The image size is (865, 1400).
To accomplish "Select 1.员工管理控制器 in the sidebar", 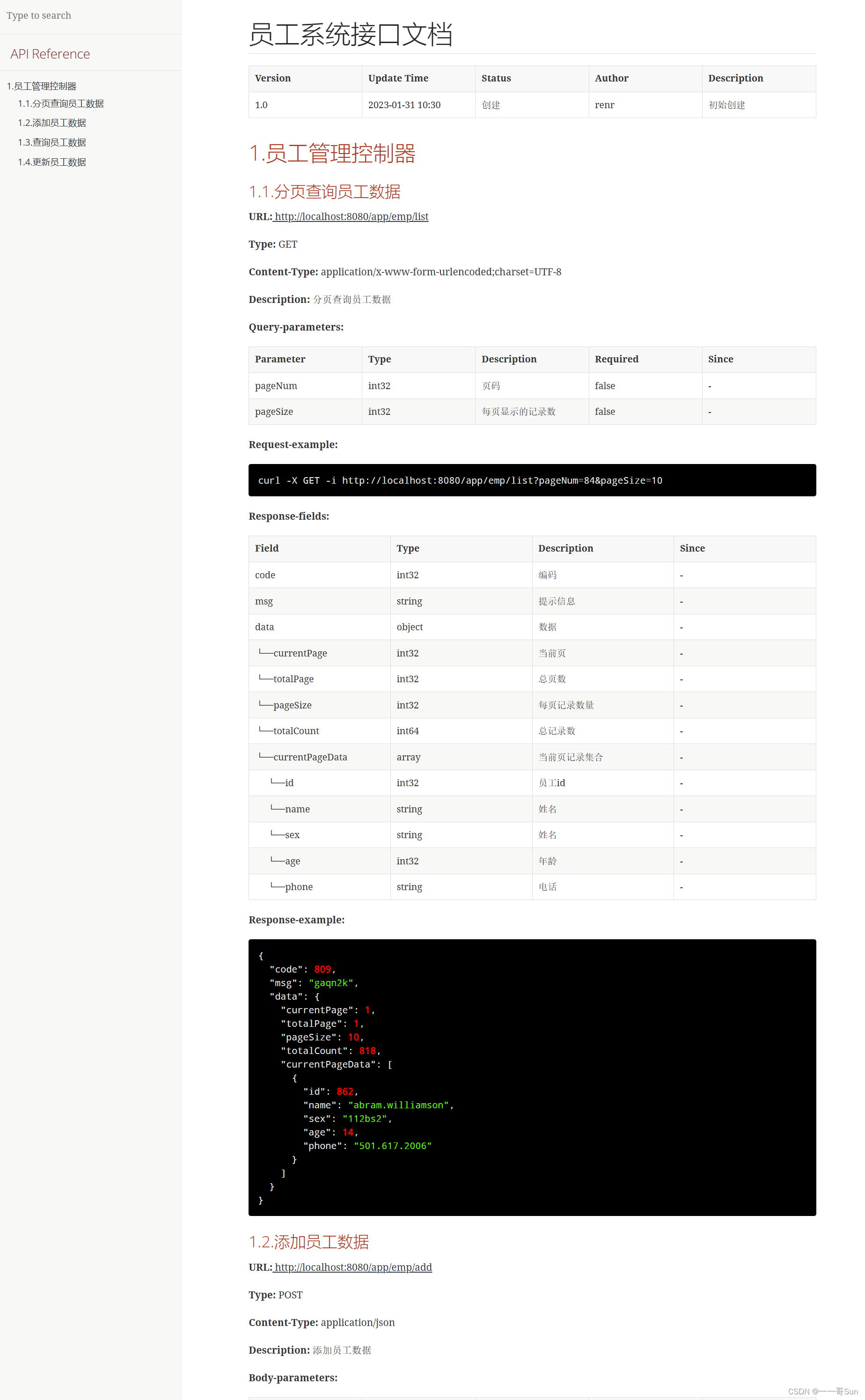I will point(41,87).
